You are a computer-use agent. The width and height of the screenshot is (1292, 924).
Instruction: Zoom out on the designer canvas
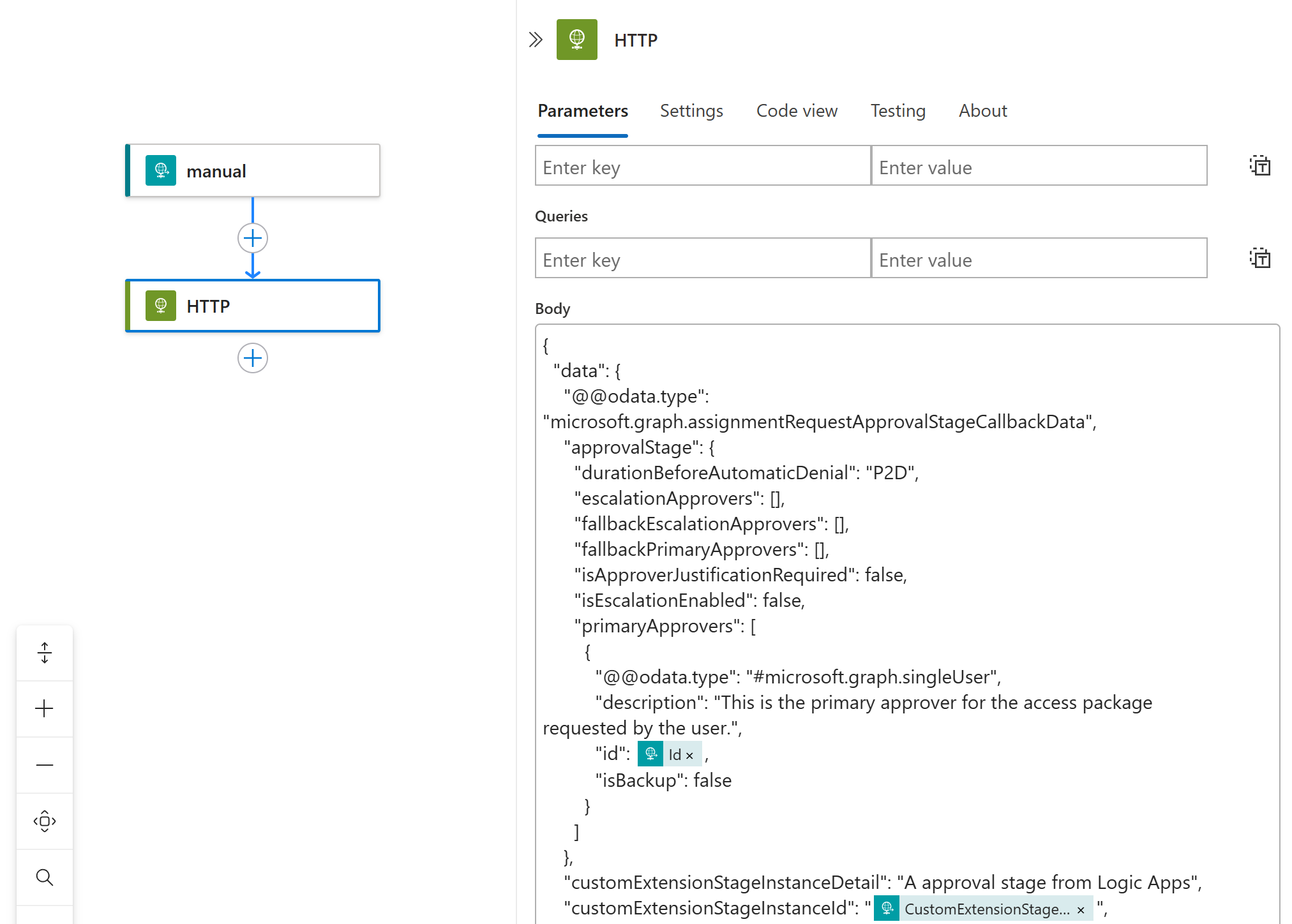(45, 765)
